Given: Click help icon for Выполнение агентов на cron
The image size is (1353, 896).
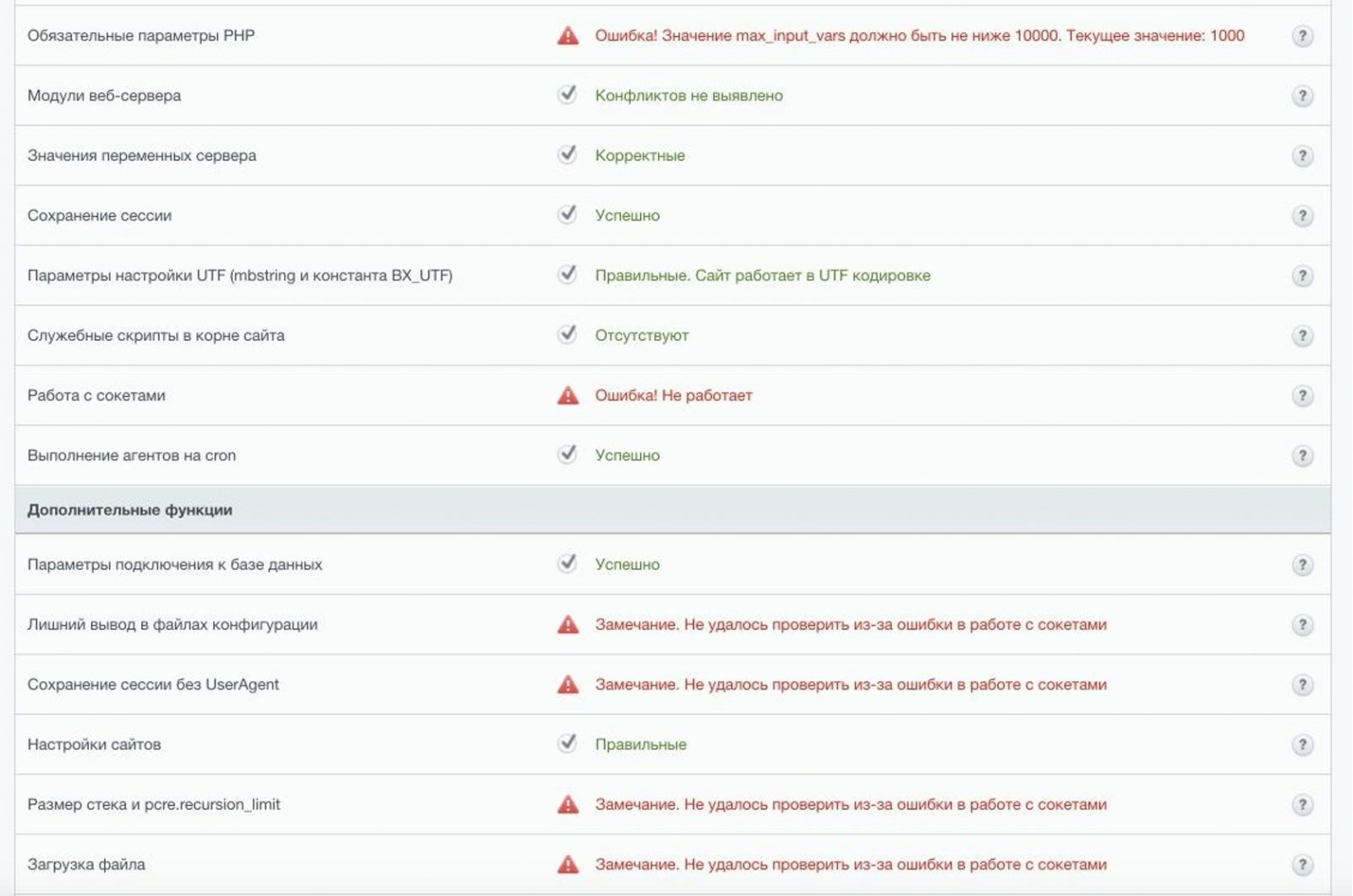Looking at the screenshot, I should (x=1302, y=456).
